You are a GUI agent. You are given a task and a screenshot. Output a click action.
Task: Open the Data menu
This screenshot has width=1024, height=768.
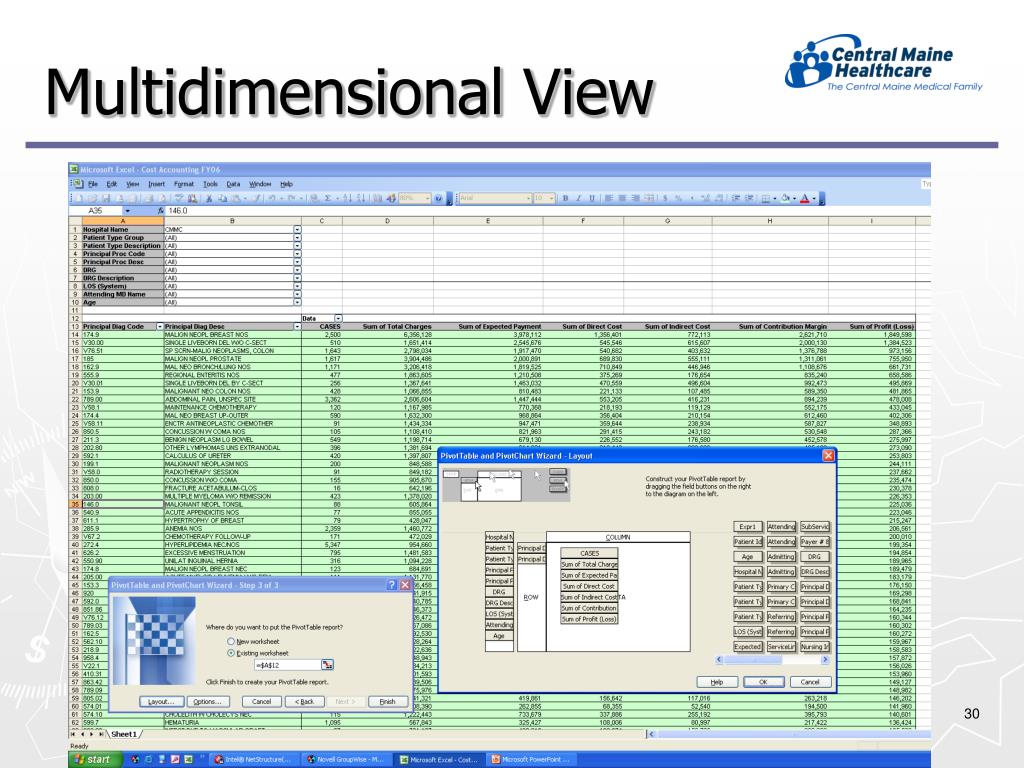pos(233,184)
